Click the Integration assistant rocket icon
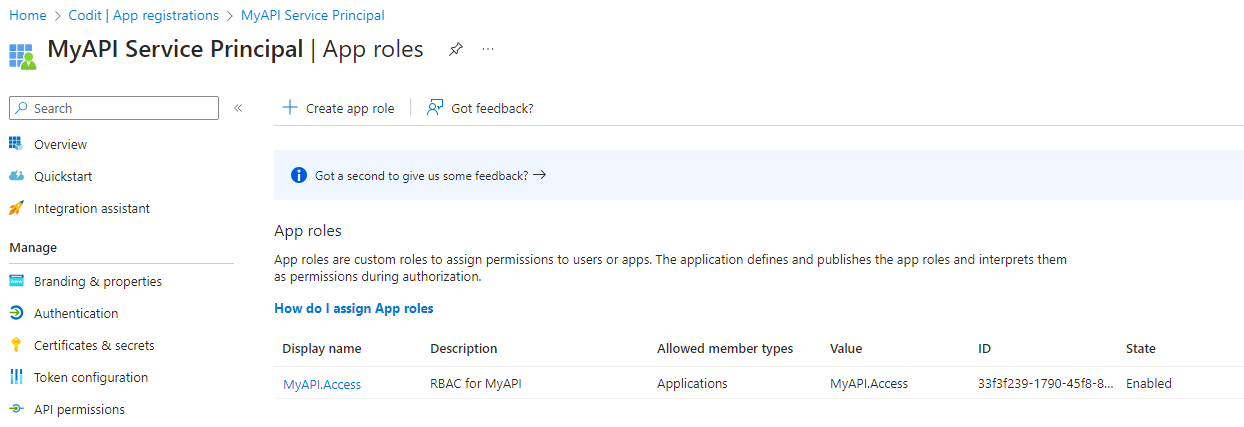 16,208
